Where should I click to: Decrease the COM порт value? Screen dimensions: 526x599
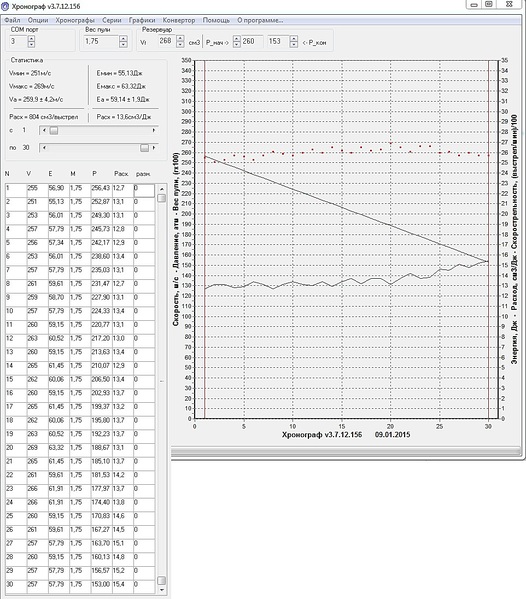click(x=31, y=44)
